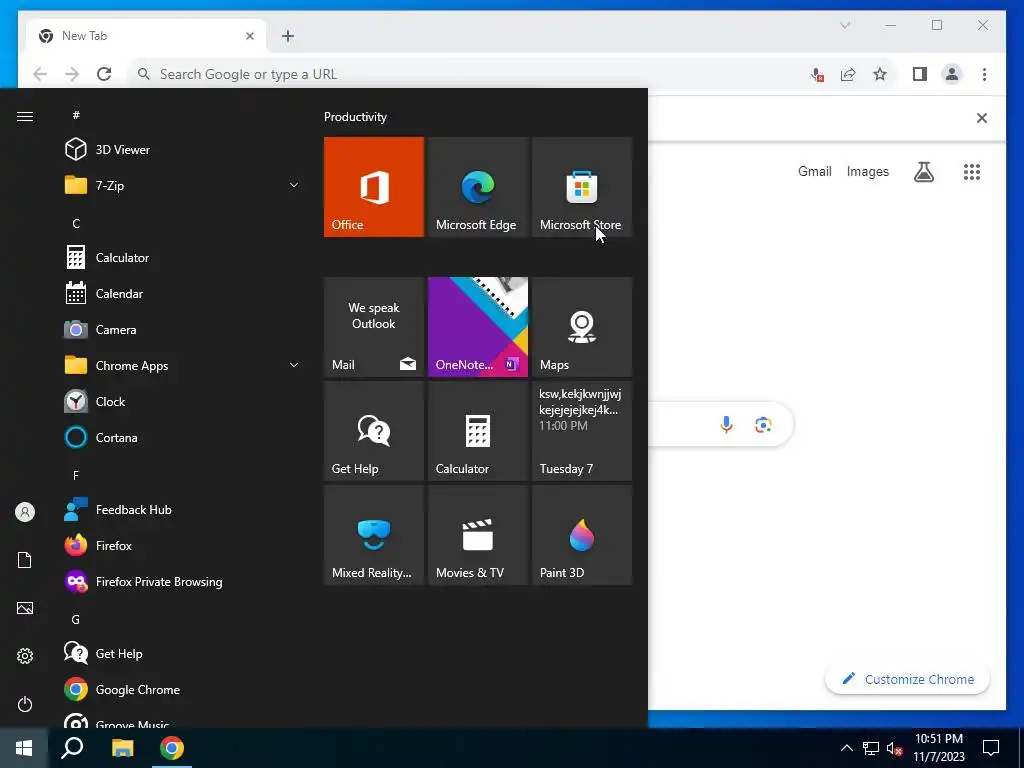1024x768 pixels.
Task: Reload the page in Chrome
Action: (104, 74)
